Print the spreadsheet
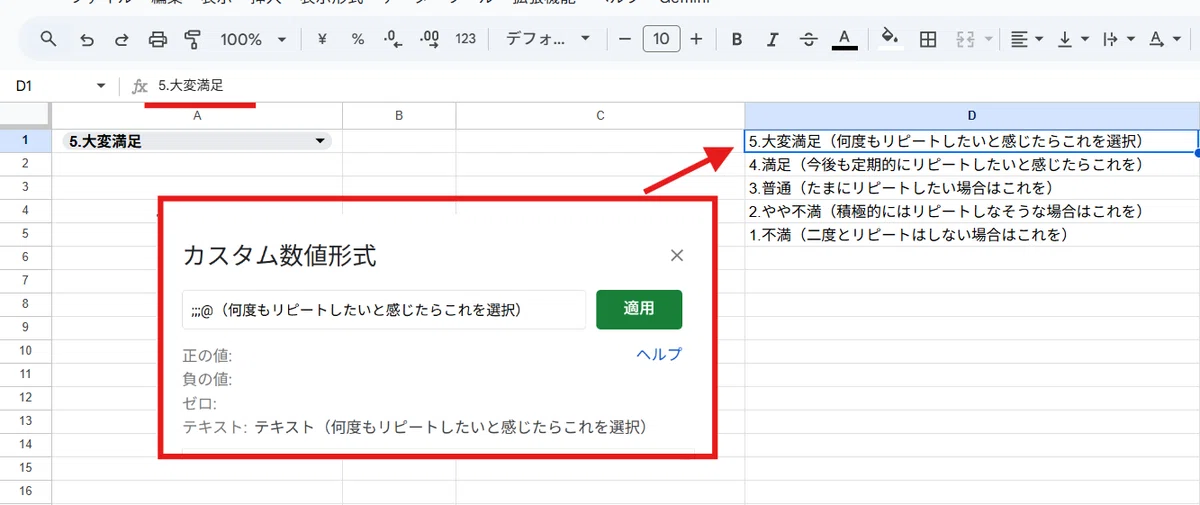This screenshot has width=1200, height=505. click(x=158, y=40)
